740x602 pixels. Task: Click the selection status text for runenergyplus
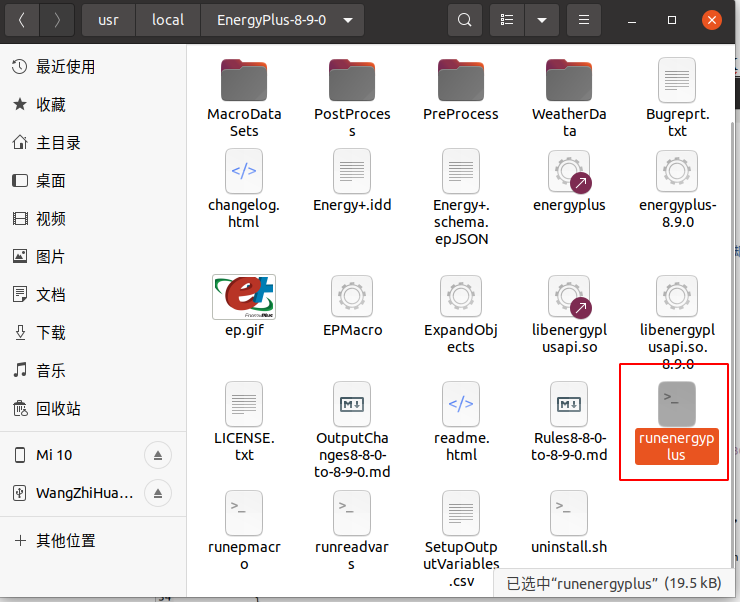click(614, 584)
